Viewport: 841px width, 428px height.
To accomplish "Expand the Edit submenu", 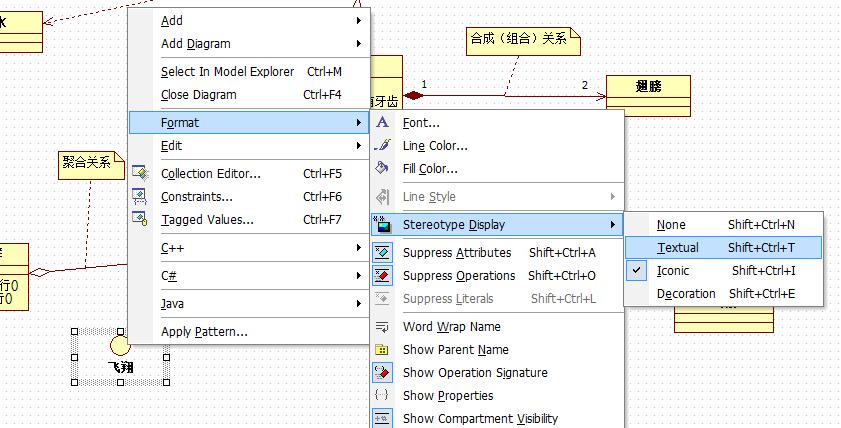I will (249, 145).
